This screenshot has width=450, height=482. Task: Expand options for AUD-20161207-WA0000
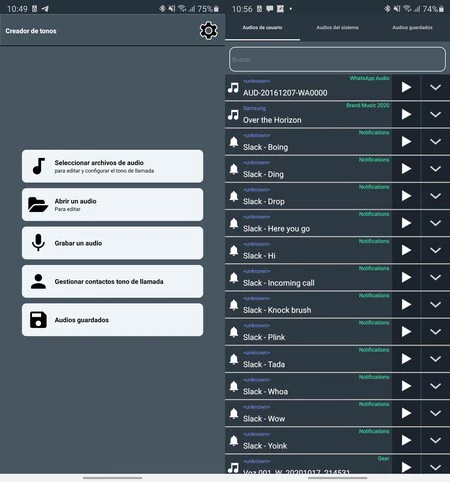[435, 87]
